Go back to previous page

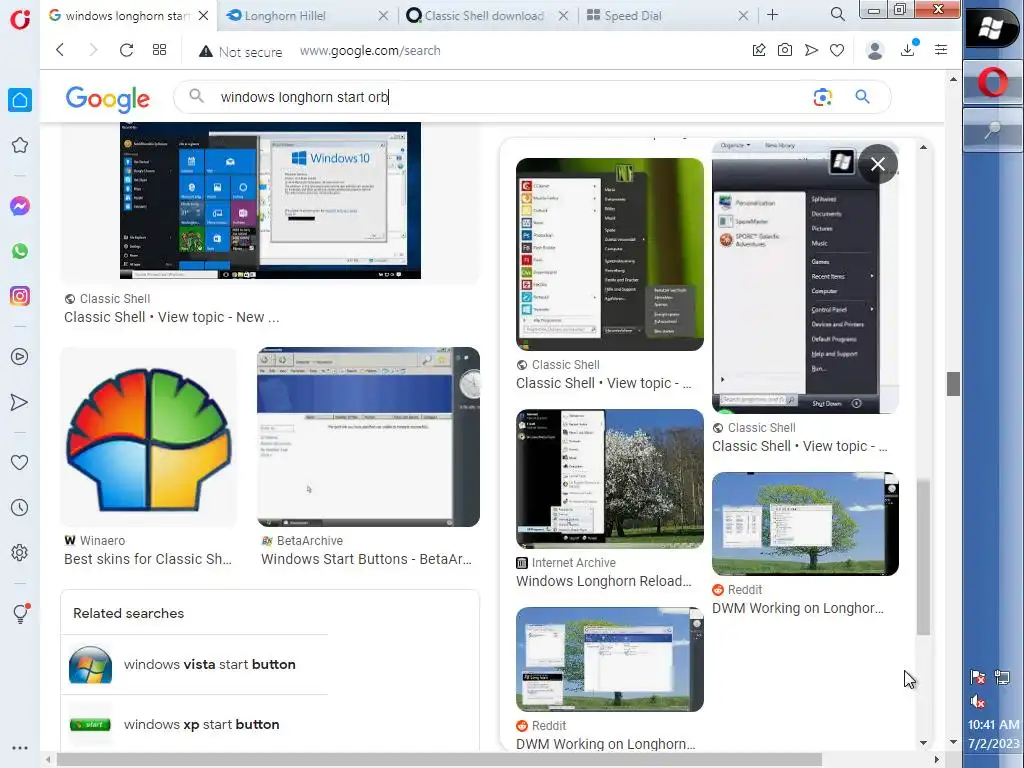point(60,50)
